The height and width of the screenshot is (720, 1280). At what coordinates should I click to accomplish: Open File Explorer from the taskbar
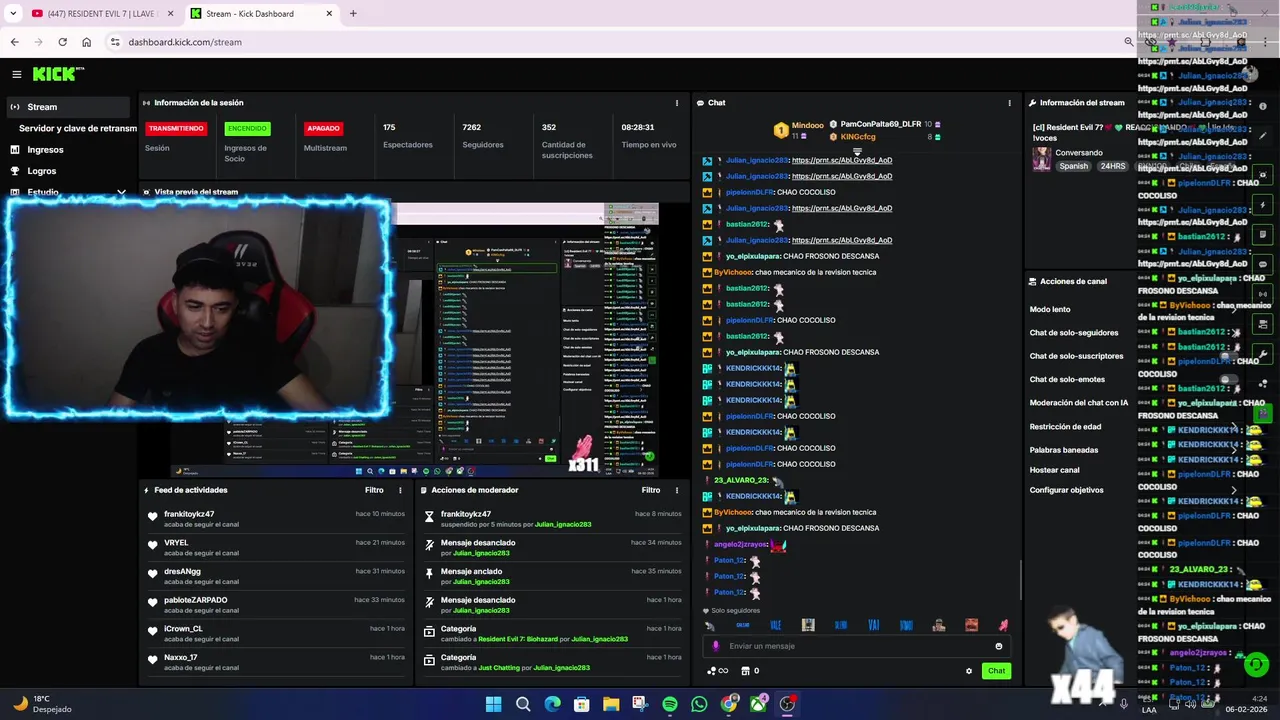point(611,704)
